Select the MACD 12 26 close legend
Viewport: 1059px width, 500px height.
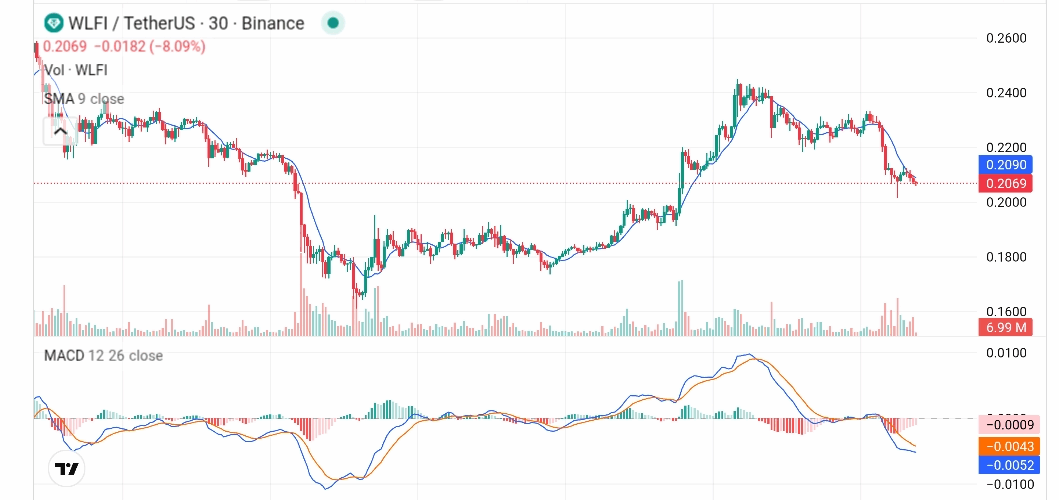tap(103, 355)
